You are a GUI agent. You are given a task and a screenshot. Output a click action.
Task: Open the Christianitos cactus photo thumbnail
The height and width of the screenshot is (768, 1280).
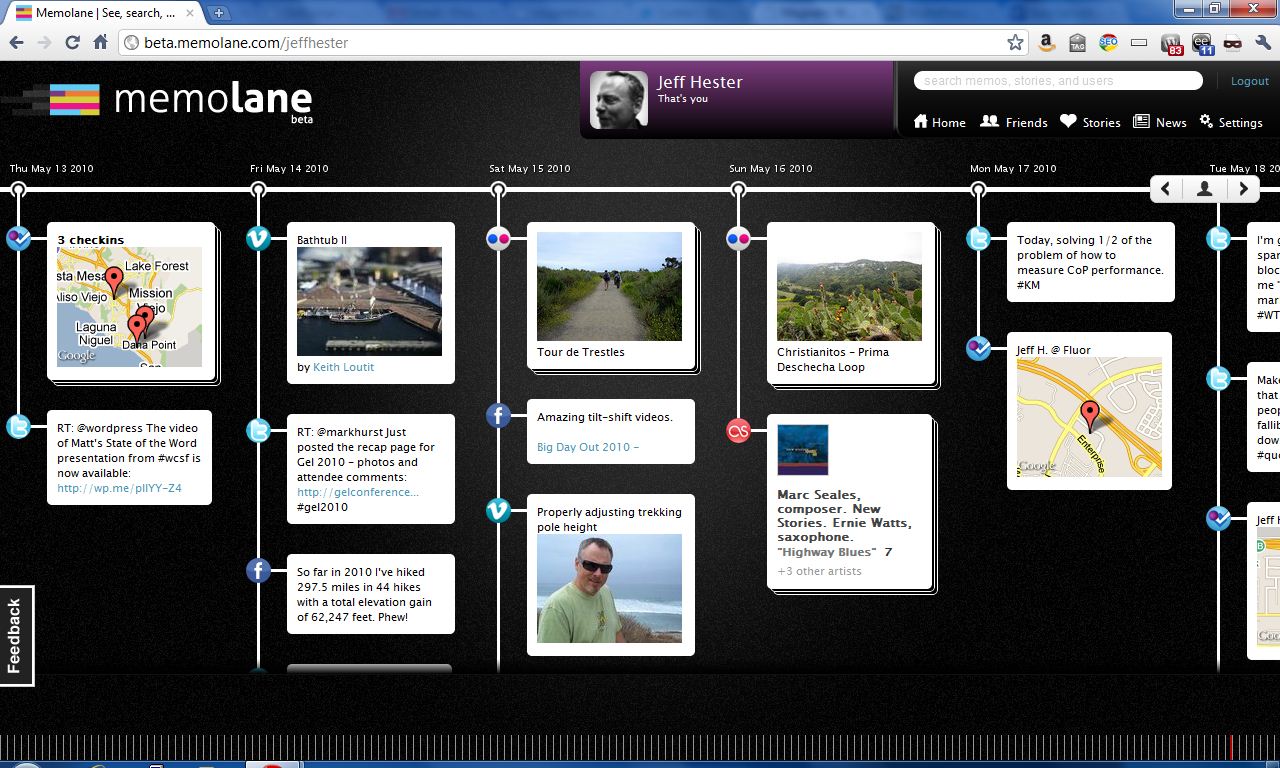click(849, 287)
